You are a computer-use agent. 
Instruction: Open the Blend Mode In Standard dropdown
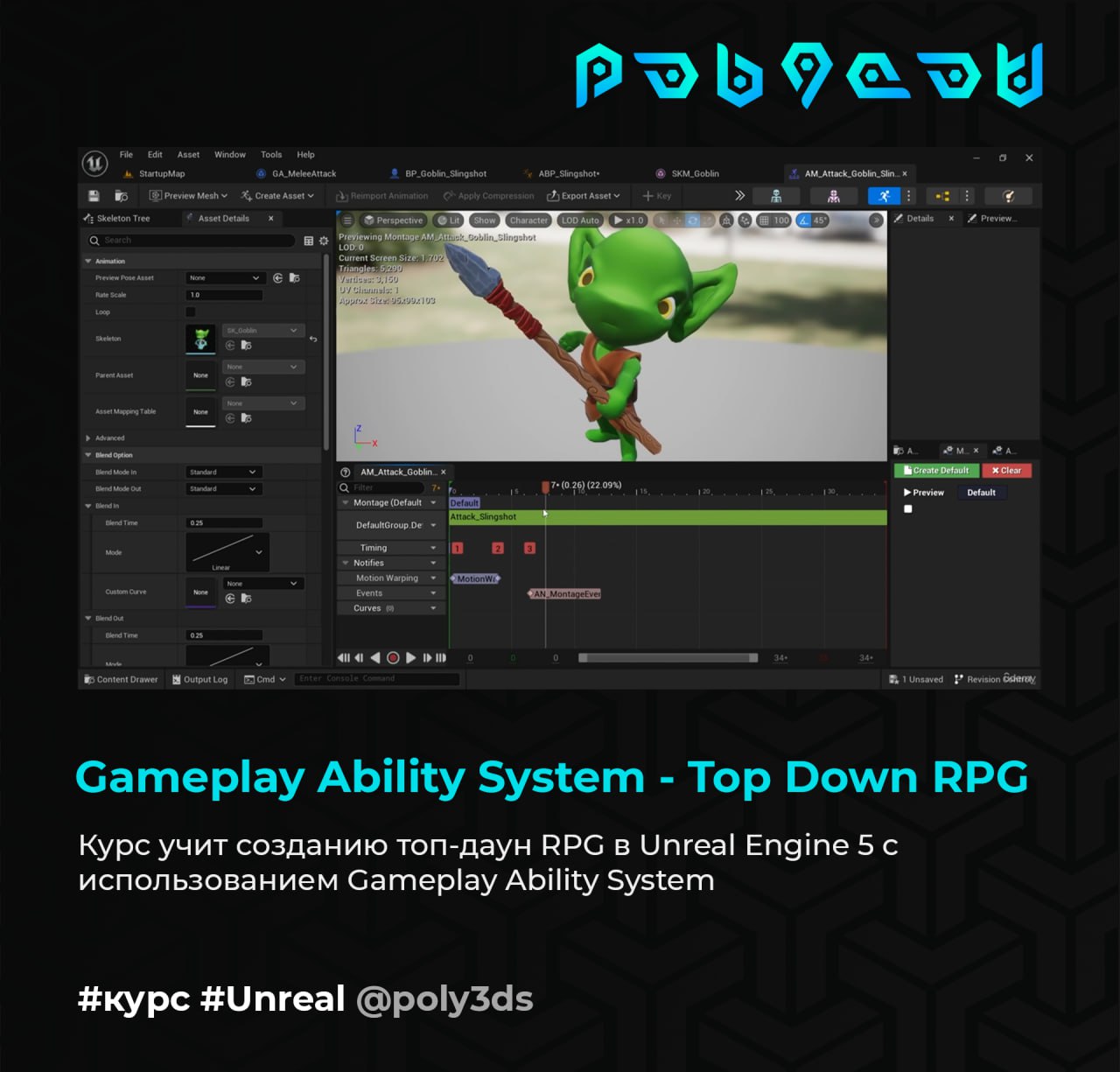(x=224, y=473)
